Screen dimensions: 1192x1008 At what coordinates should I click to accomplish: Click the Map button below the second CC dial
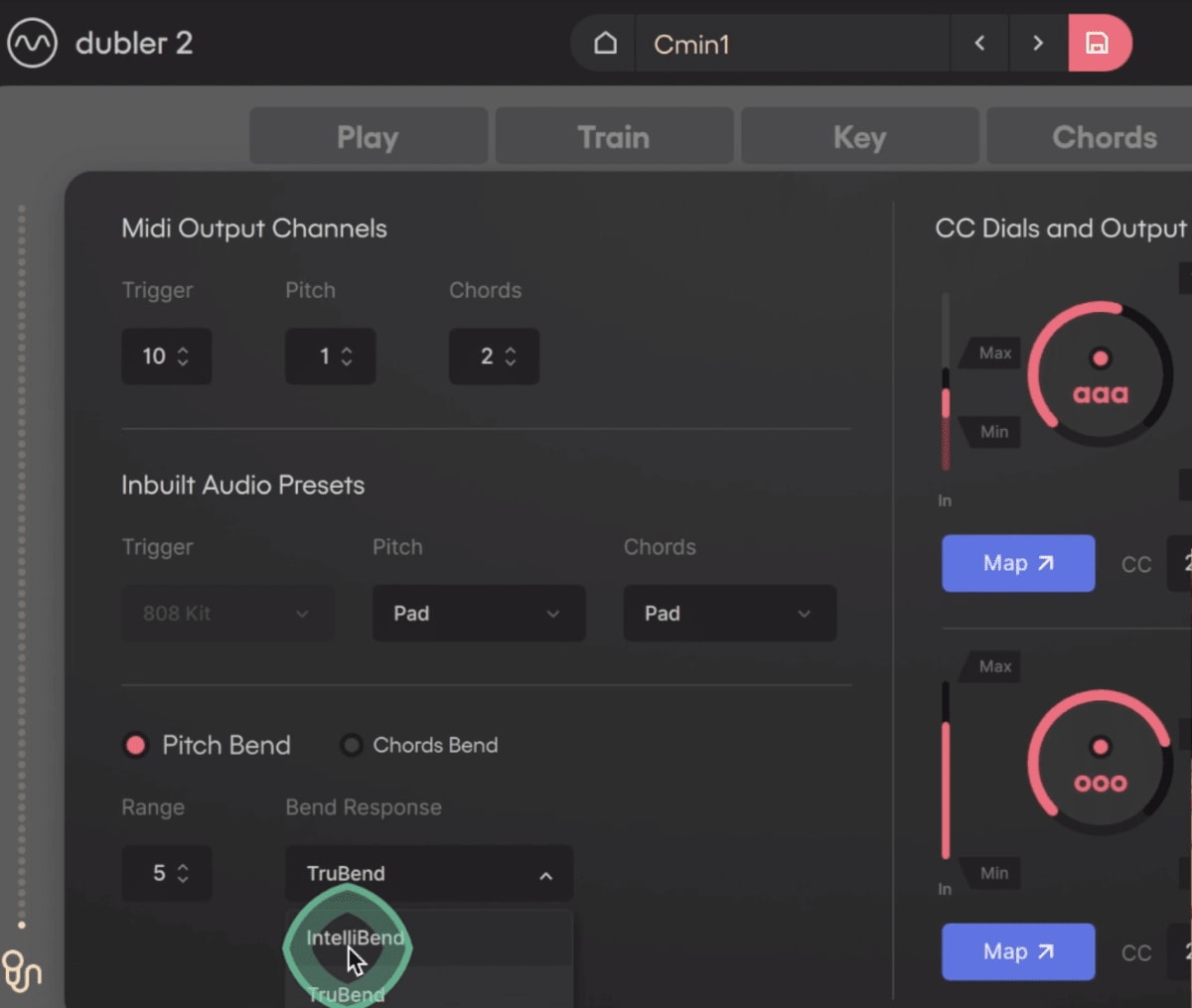(1018, 951)
